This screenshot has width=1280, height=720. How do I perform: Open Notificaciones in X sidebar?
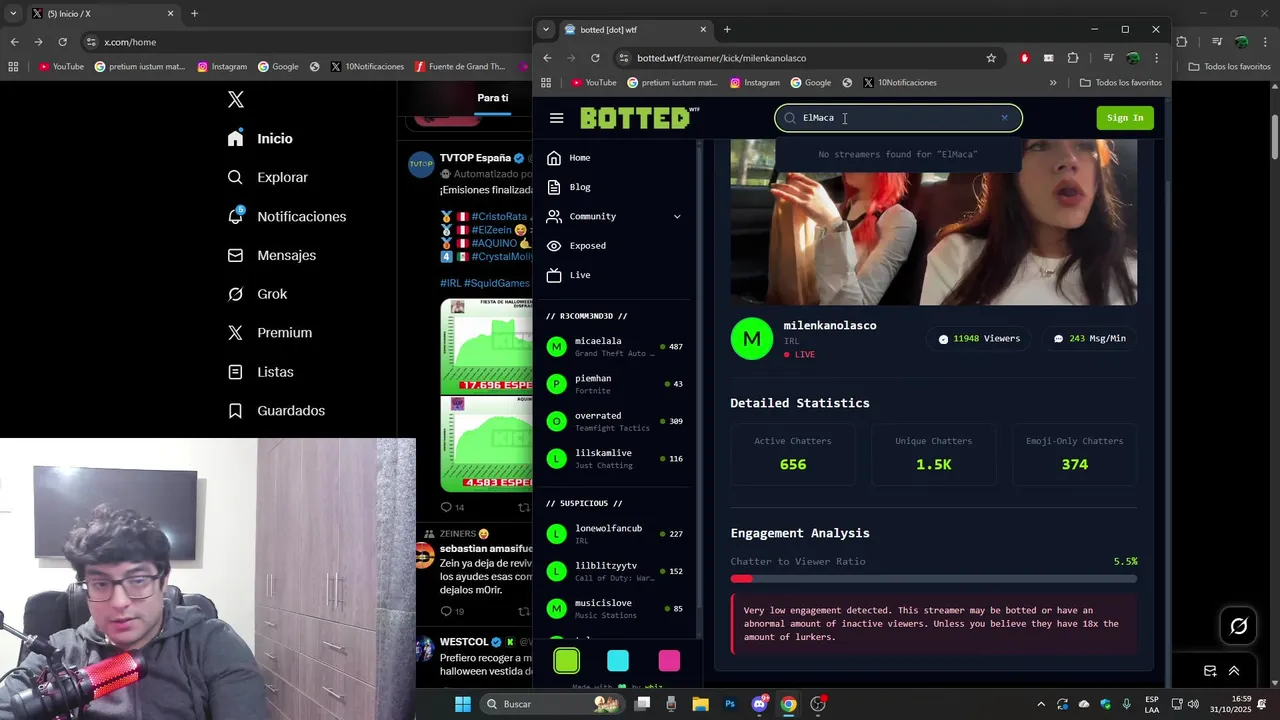(x=287, y=216)
